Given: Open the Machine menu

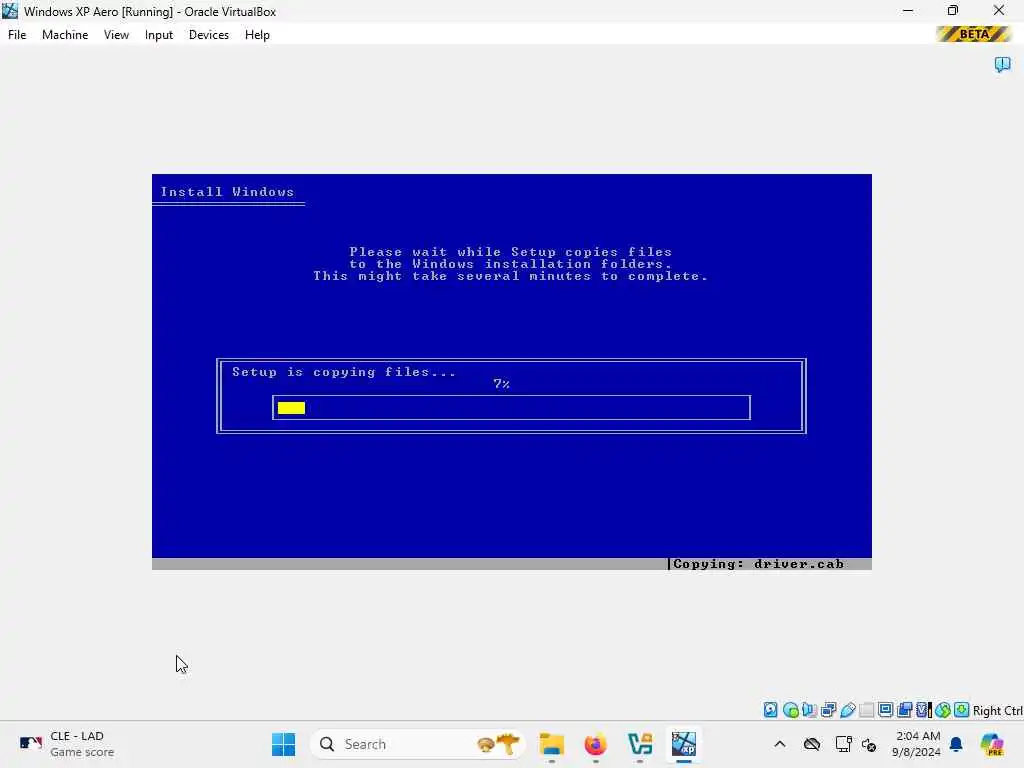Looking at the screenshot, I should pyautogui.click(x=65, y=35).
